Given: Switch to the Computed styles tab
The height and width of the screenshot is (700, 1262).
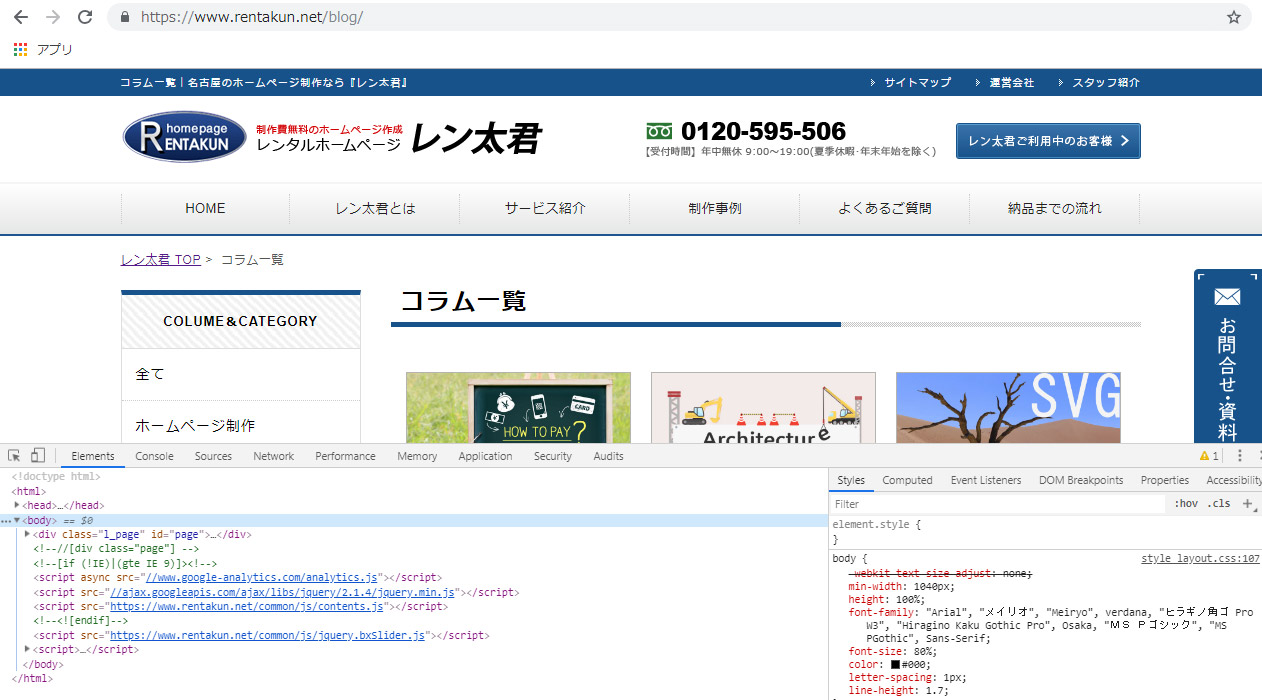Looking at the screenshot, I should coord(907,480).
